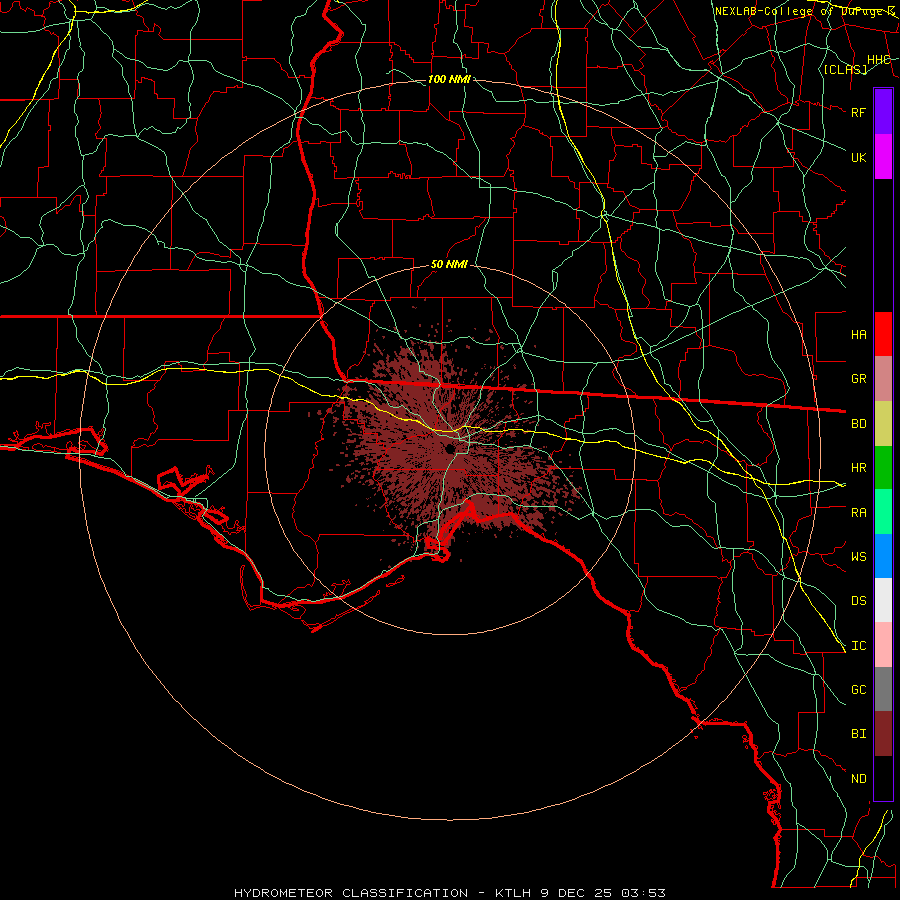Click the HA legend label
The image size is (900, 900).
[858, 334]
